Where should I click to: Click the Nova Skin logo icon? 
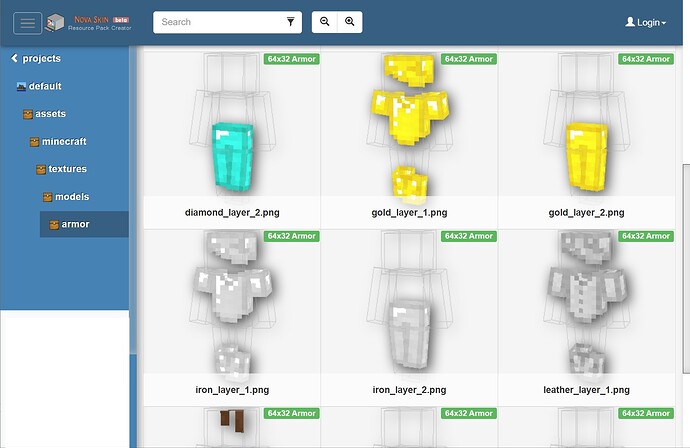pos(55,22)
